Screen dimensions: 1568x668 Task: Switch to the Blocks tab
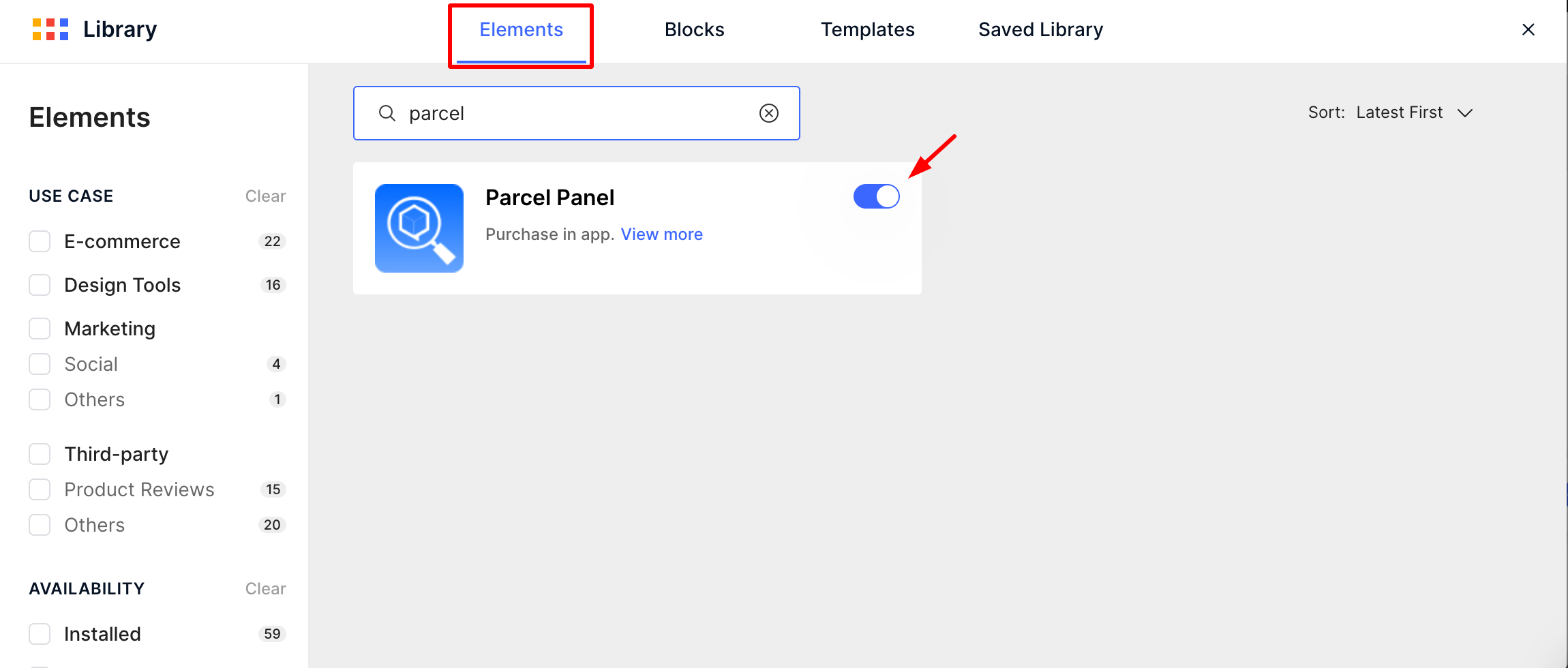click(694, 30)
